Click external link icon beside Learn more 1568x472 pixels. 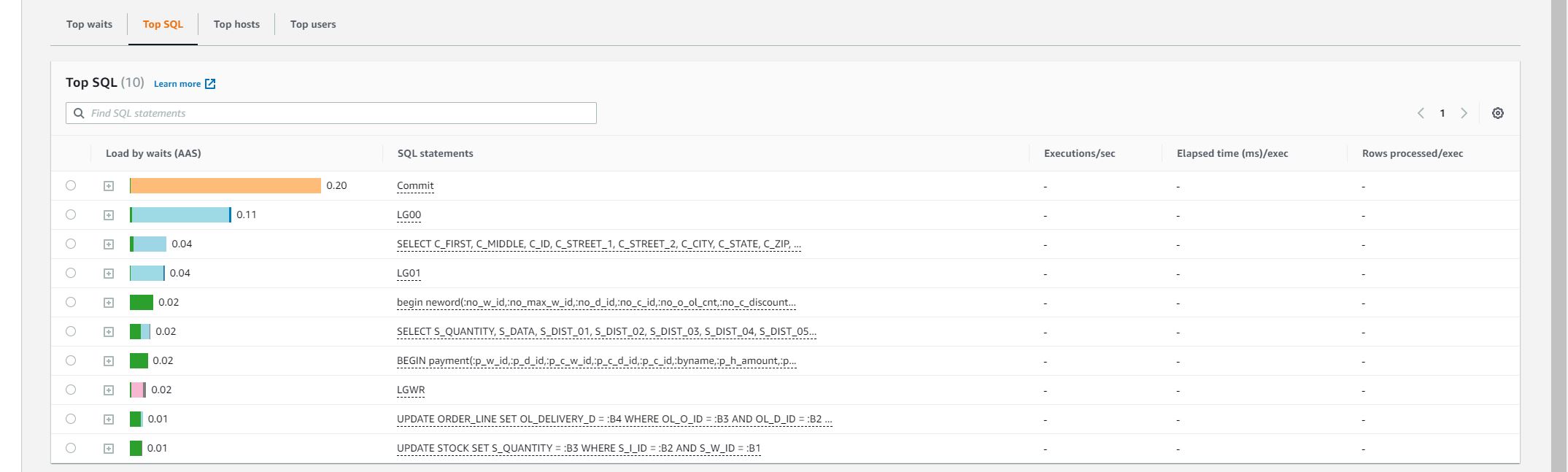[210, 84]
